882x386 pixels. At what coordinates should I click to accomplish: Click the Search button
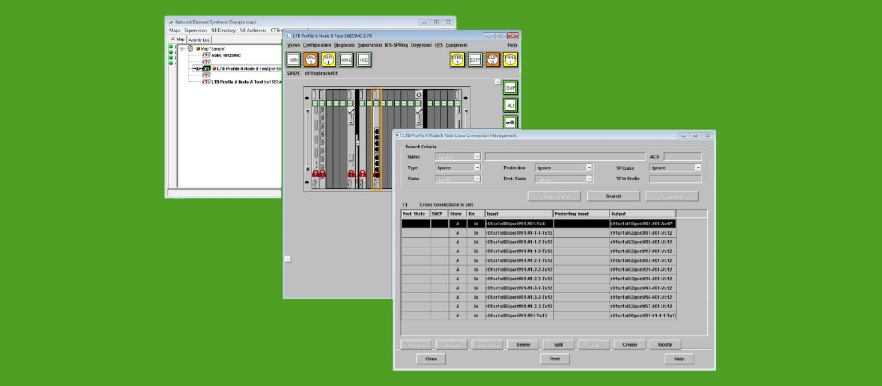coord(613,196)
